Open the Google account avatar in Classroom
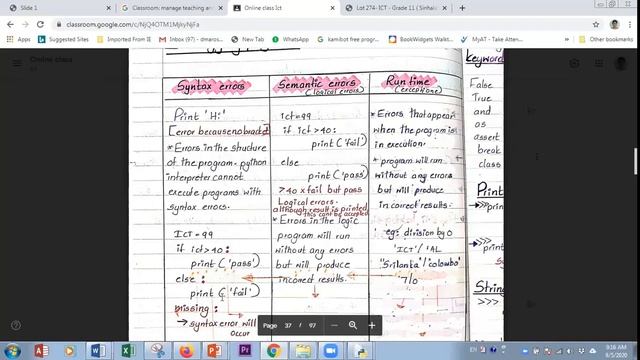 point(621,63)
